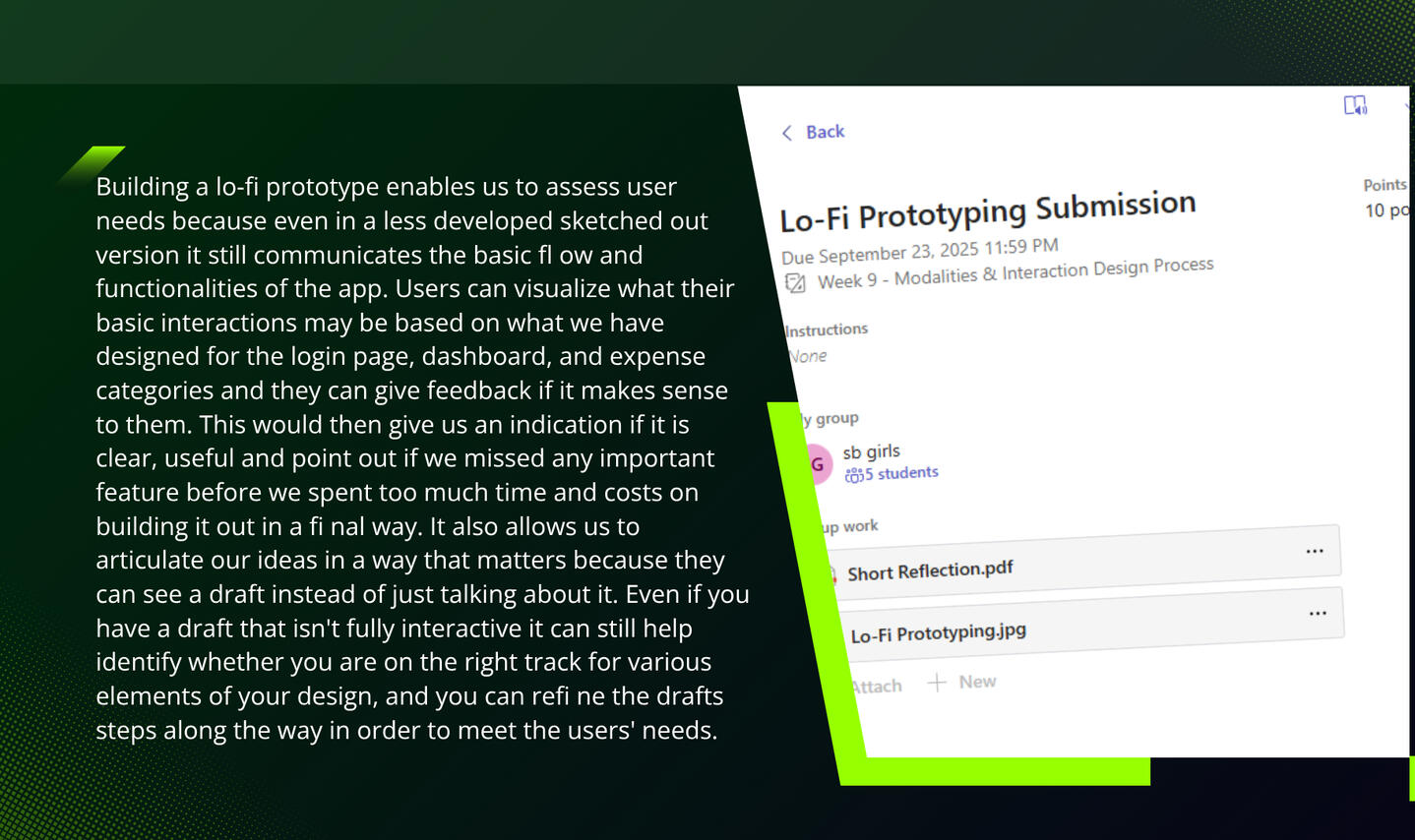Open more options for Short Reflection.pdf
The image size is (1415, 840).
click(x=1314, y=552)
